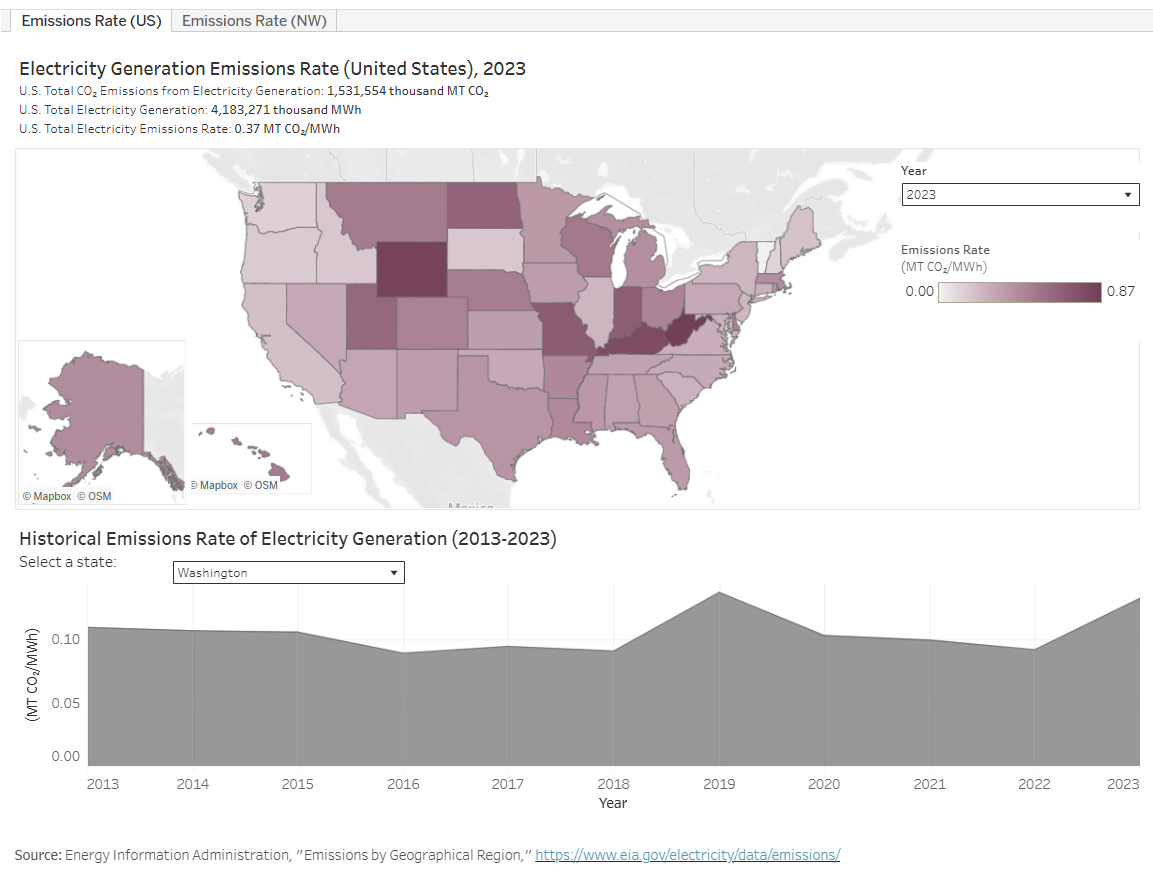Select South Dakota on the map

click(x=485, y=250)
